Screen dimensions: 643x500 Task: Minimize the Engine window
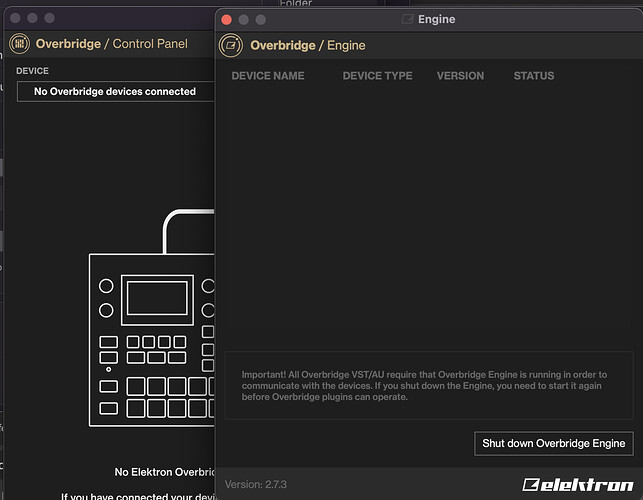pos(243,19)
